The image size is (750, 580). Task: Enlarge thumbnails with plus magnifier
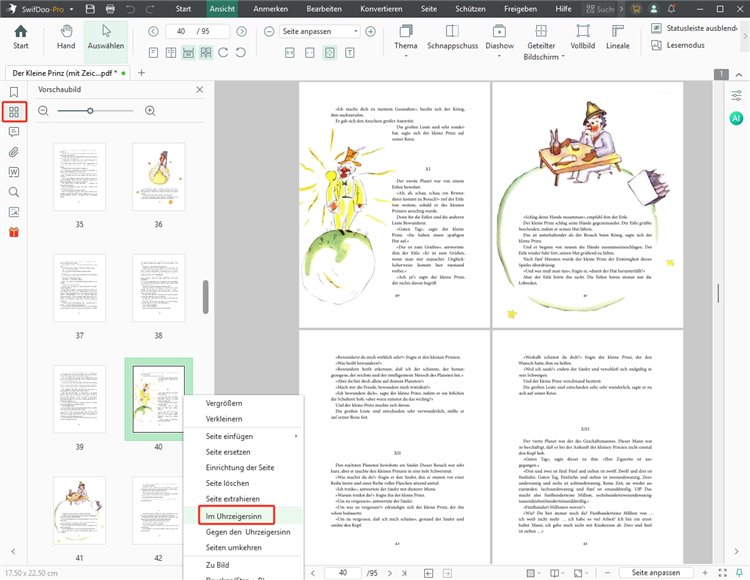[150, 111]
